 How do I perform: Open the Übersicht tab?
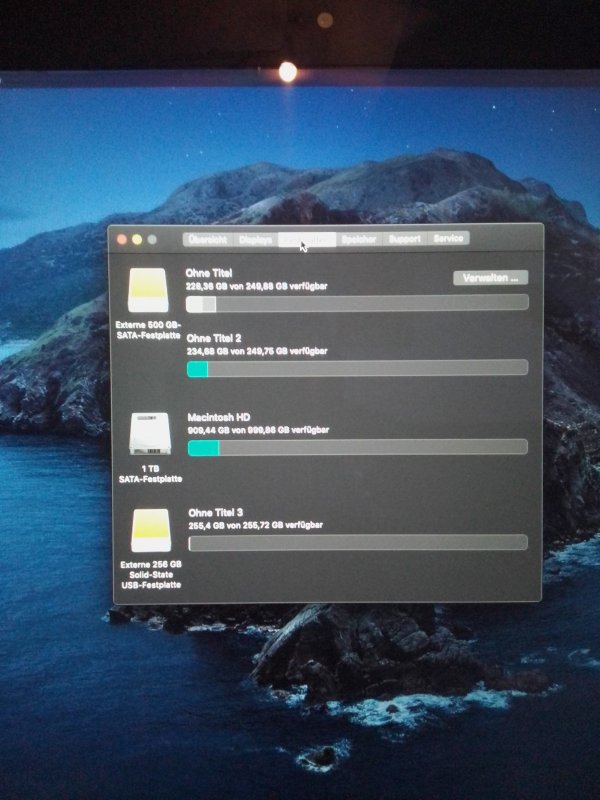207,240
